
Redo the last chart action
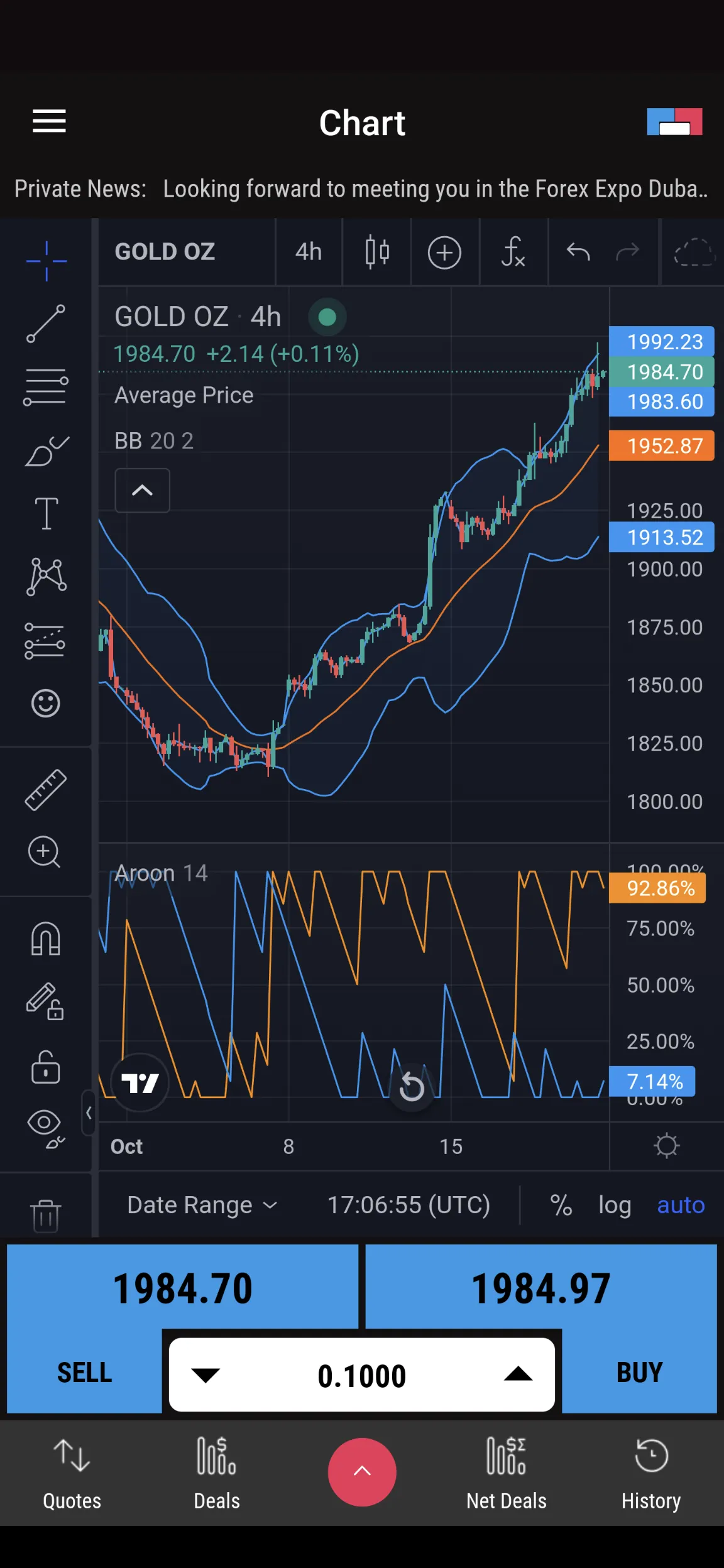point(628,252)
